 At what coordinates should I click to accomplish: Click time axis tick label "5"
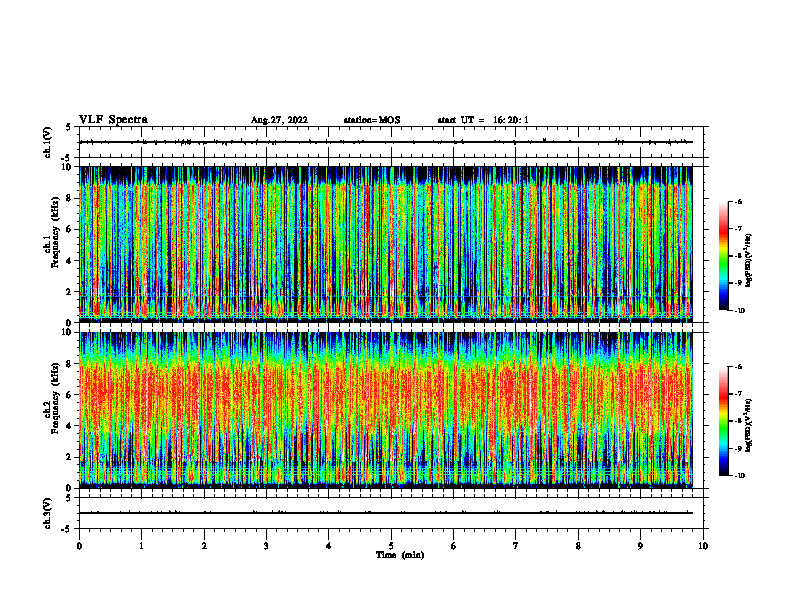click(x=391, y=546)
